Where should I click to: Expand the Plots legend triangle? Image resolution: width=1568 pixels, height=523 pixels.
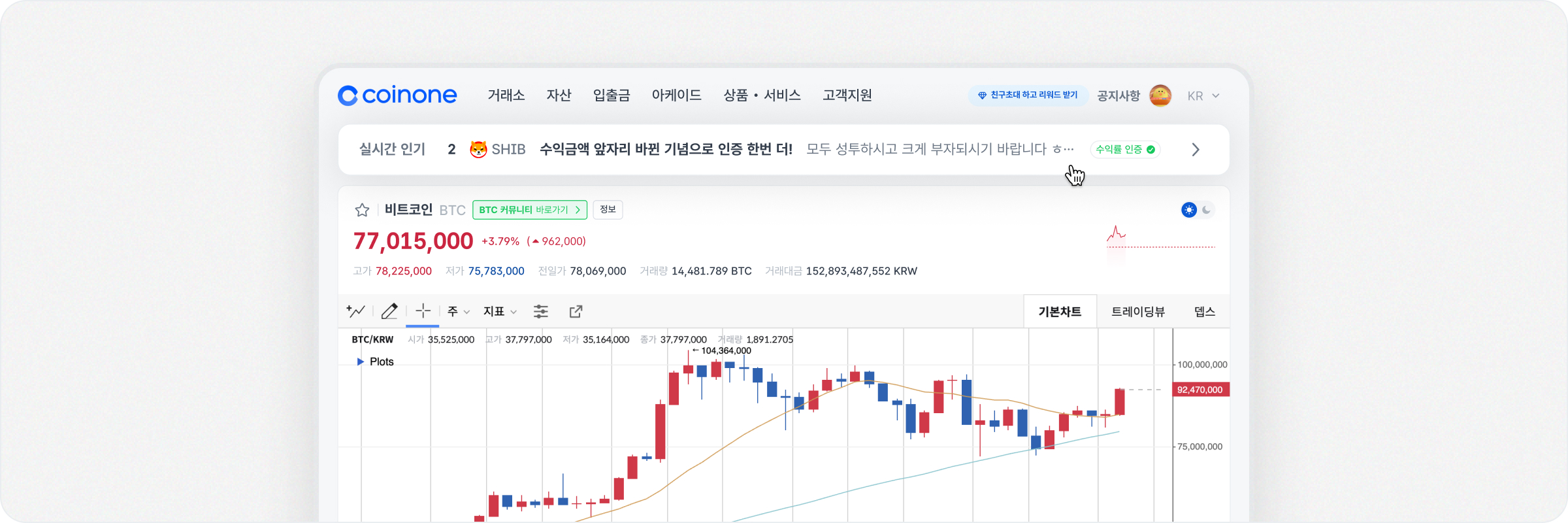pyautogui.click(x=360, y=362)
